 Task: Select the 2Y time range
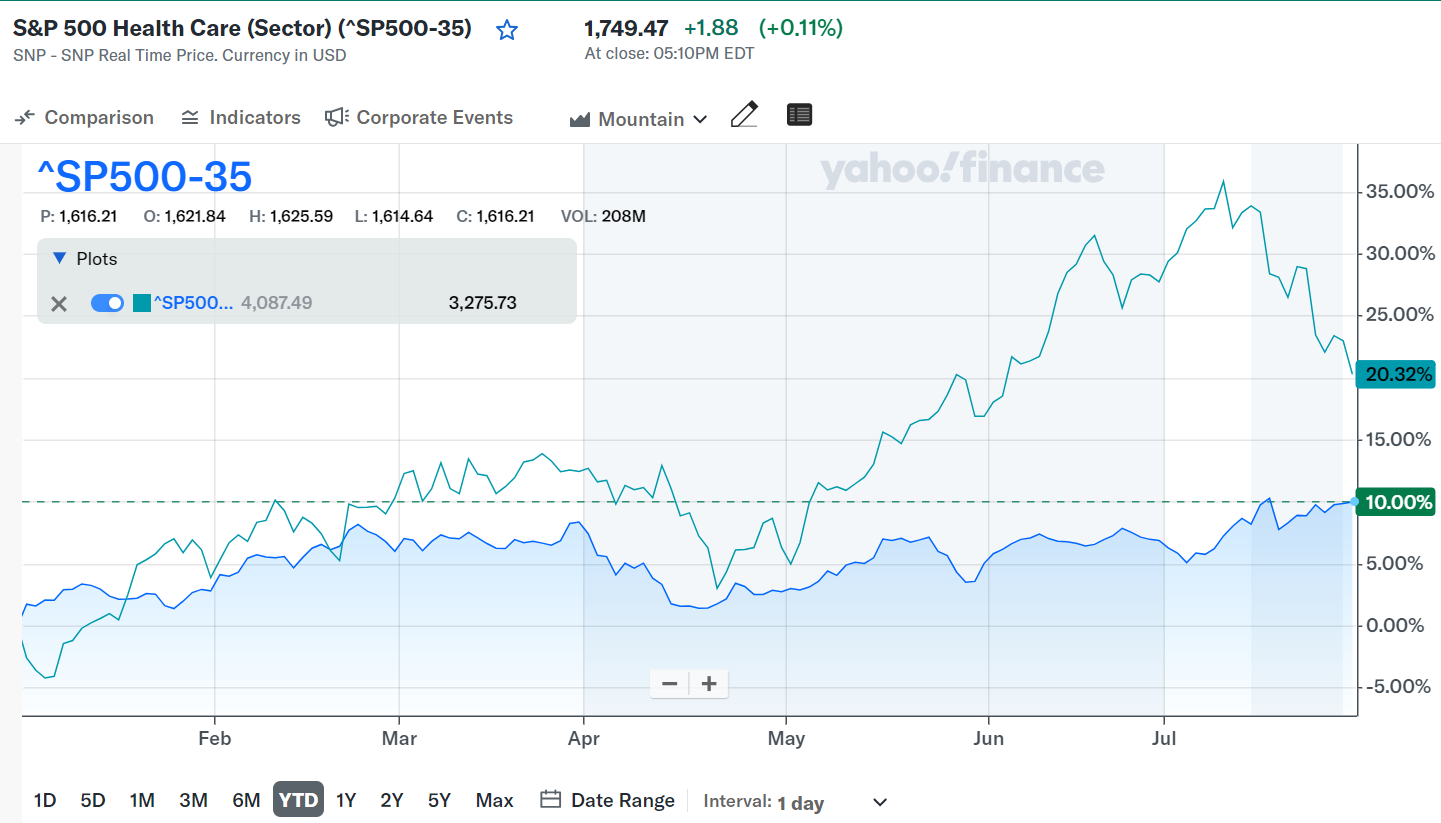click(x=392, y=800)
